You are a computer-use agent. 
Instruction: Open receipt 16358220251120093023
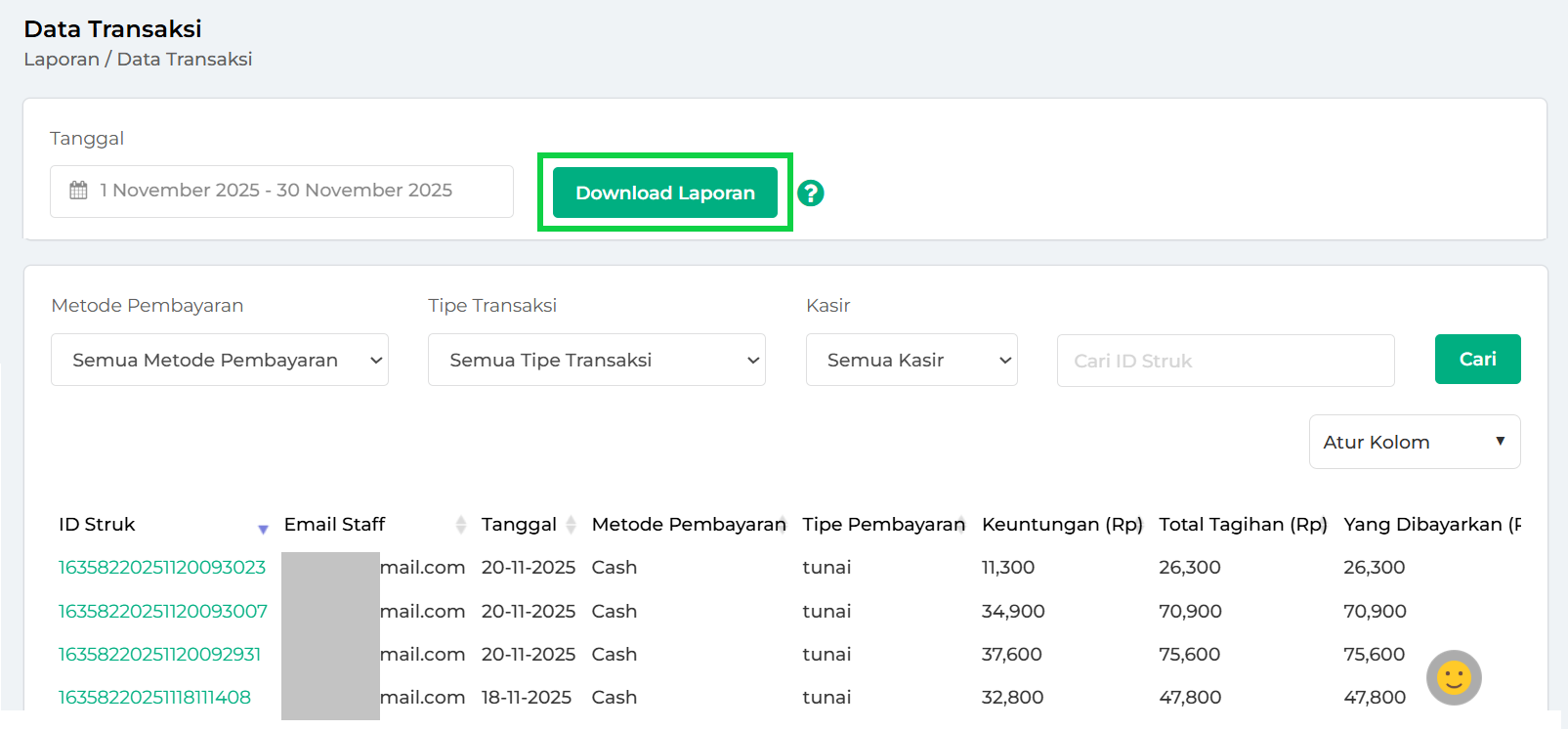click(162, 568)
